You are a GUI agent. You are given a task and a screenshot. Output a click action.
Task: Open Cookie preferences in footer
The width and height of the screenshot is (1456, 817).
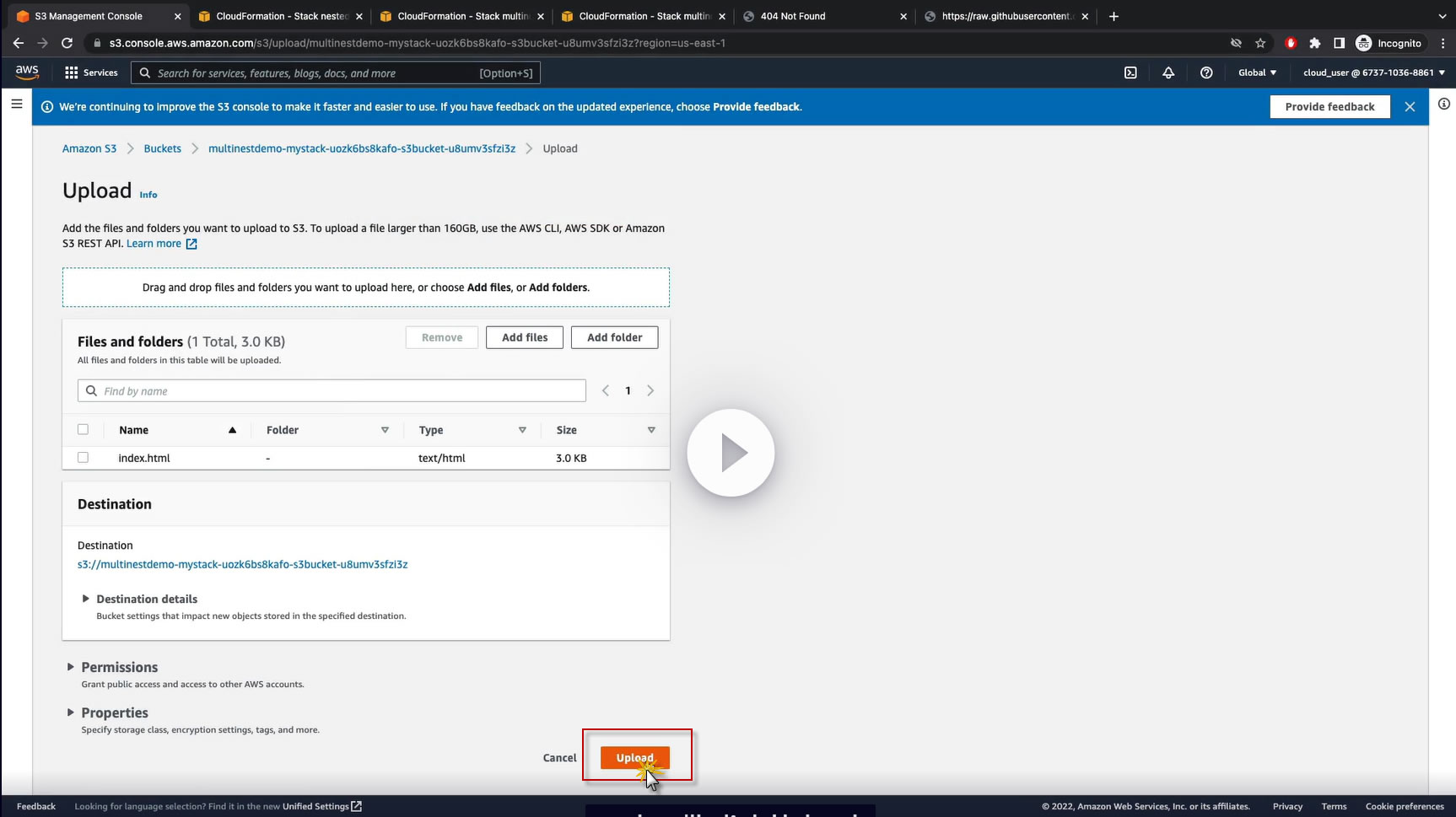[x=1405, y=806]
